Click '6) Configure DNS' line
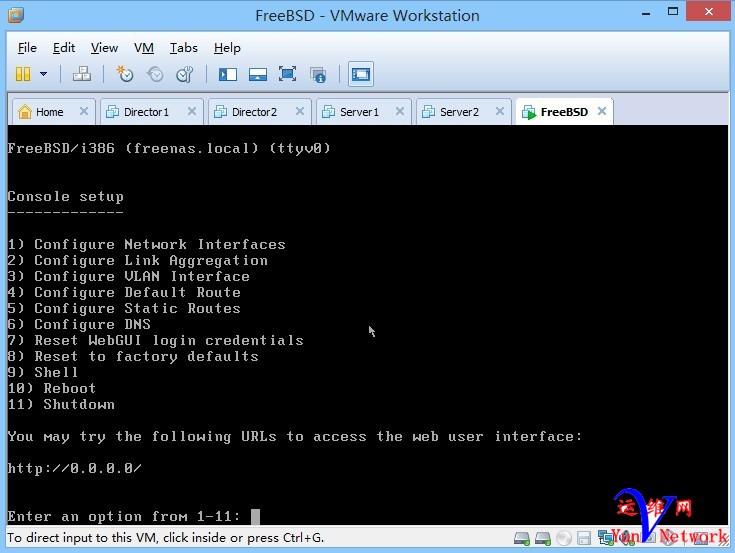The height and width of the screenshot is (553, 735). click(x=79, y=324)
